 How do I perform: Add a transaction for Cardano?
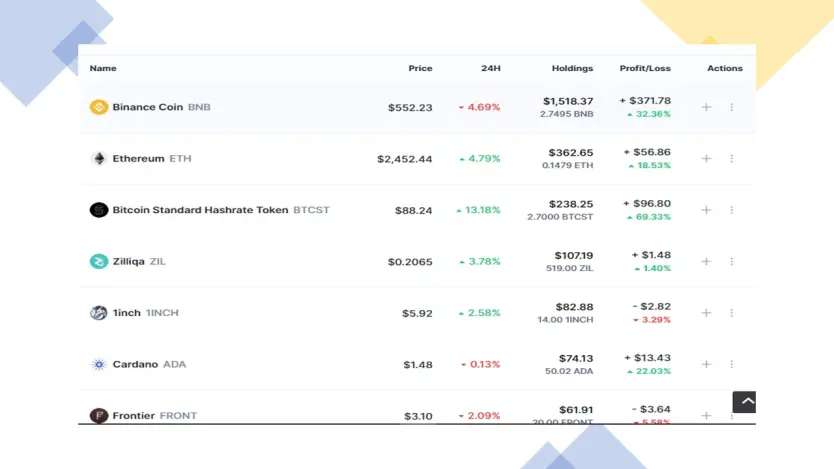point(706,364)
